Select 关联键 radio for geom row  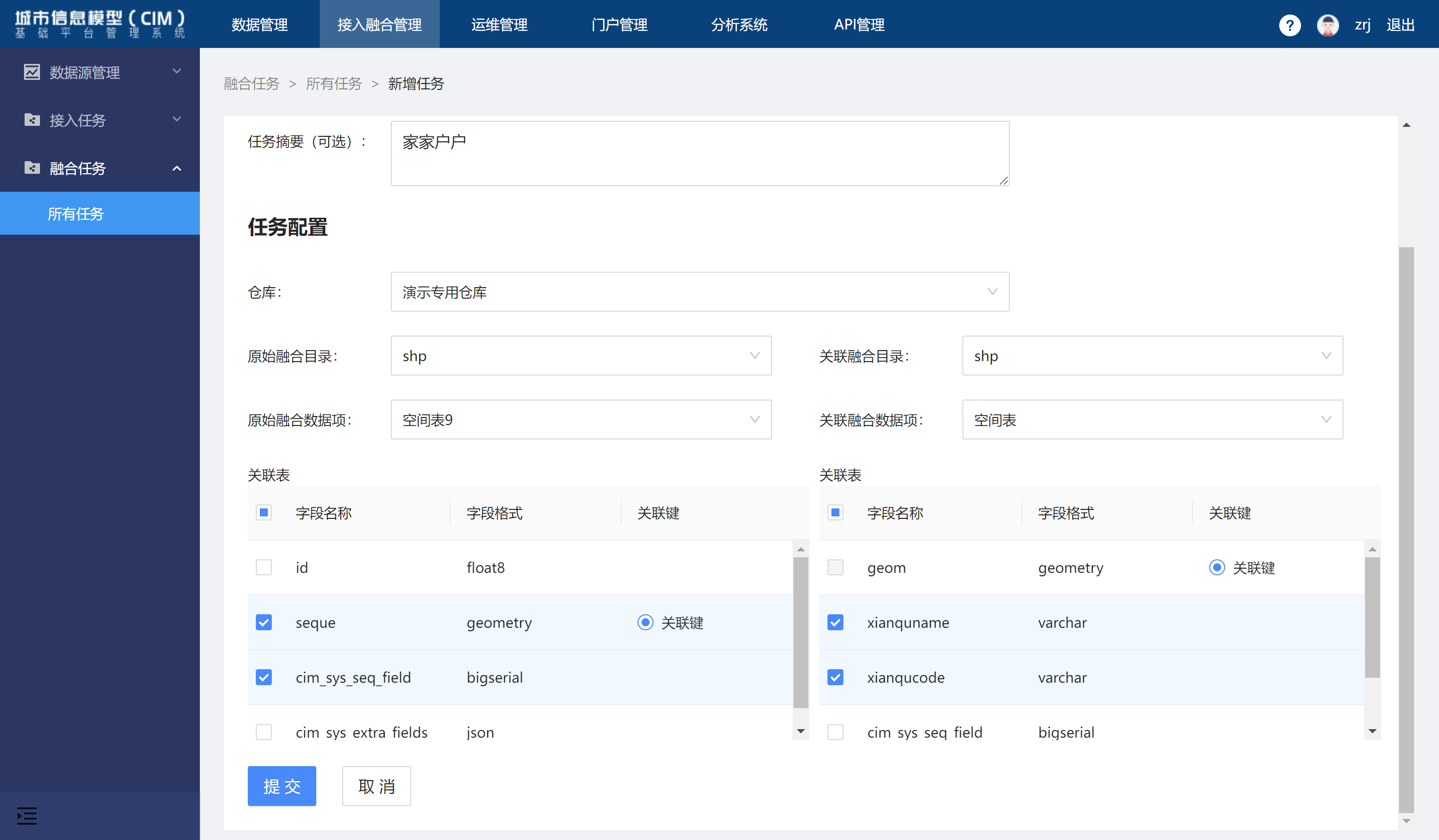pos(1217,567)
